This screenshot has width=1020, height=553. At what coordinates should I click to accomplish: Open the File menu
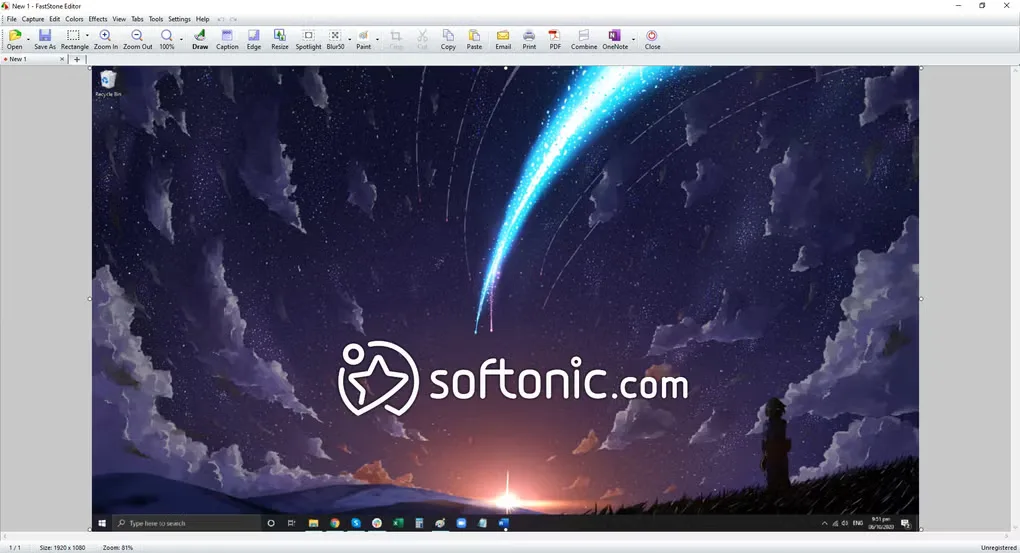pos(12,20)
